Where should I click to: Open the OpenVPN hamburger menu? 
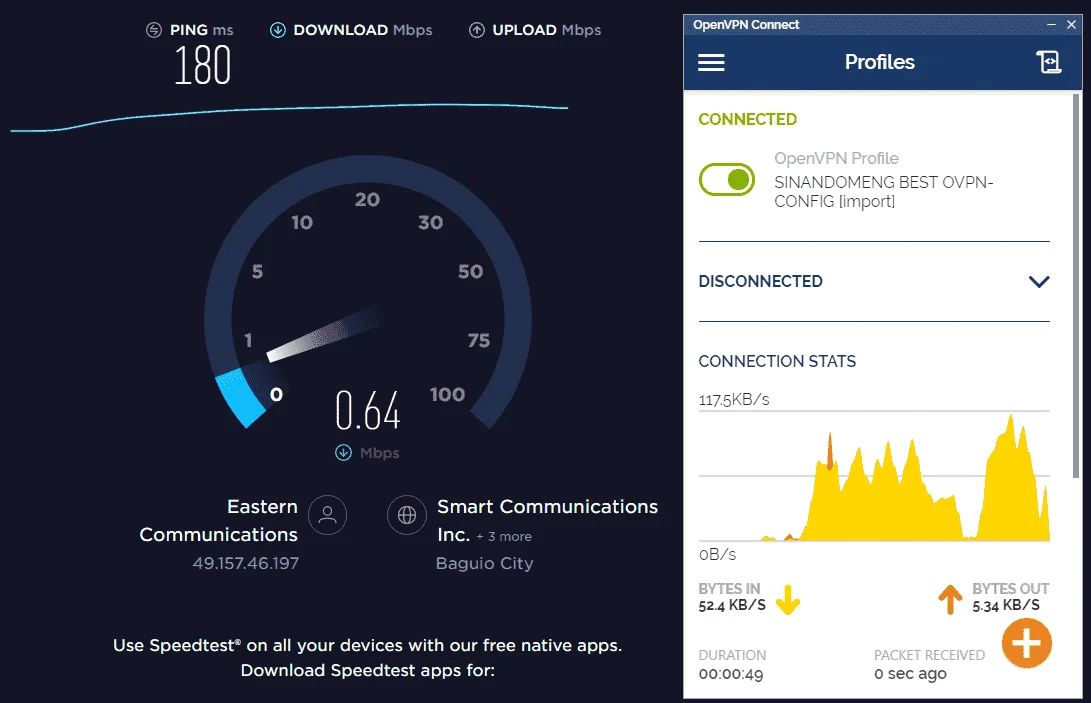click(711, 63)
